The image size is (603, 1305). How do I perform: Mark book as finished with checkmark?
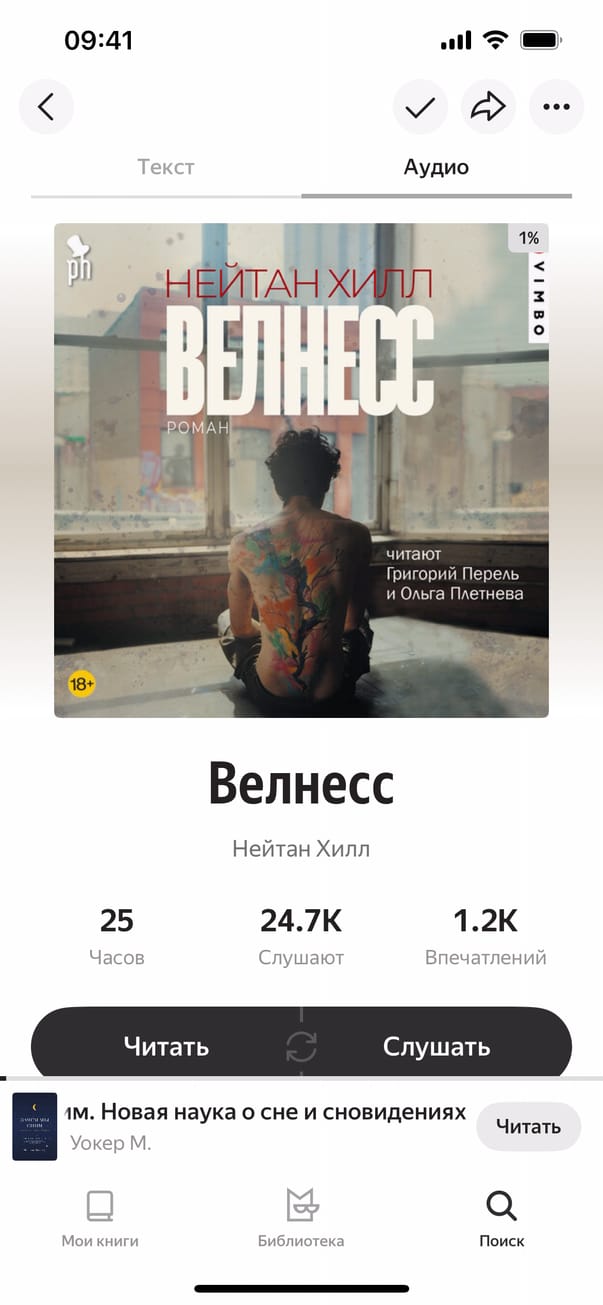coord(420,107)
